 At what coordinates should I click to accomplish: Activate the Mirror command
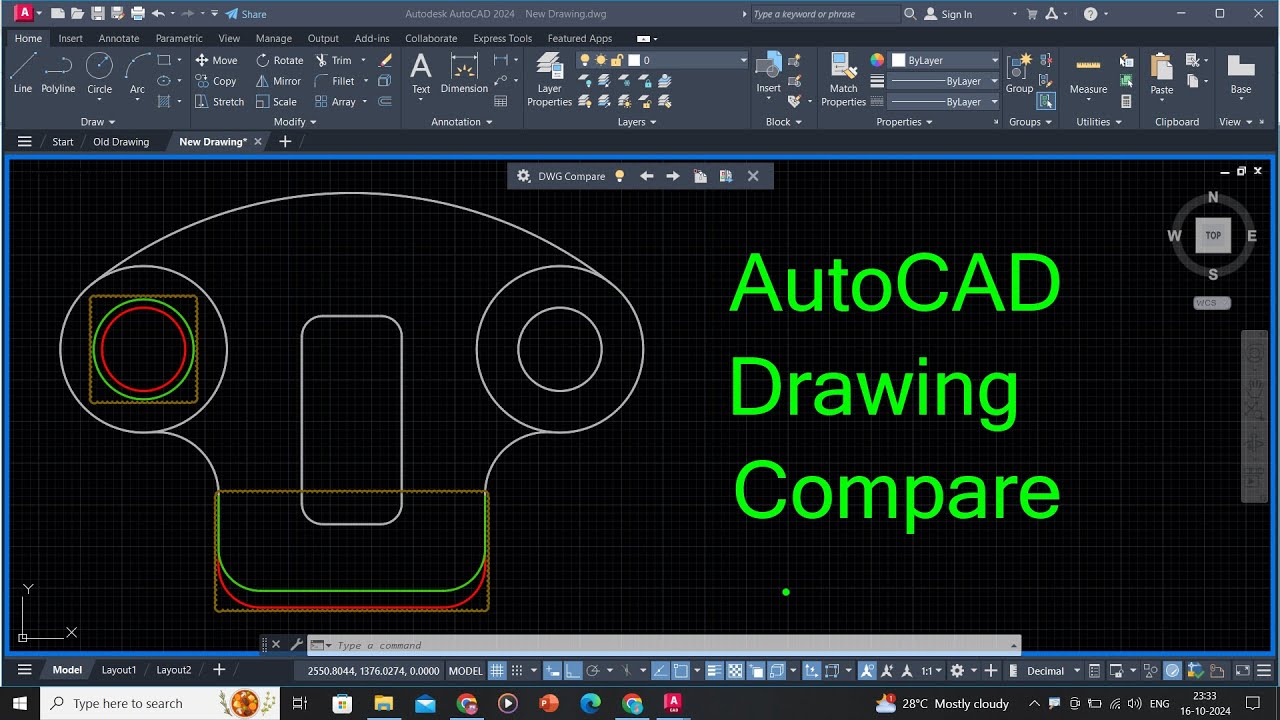pos(278,81)
